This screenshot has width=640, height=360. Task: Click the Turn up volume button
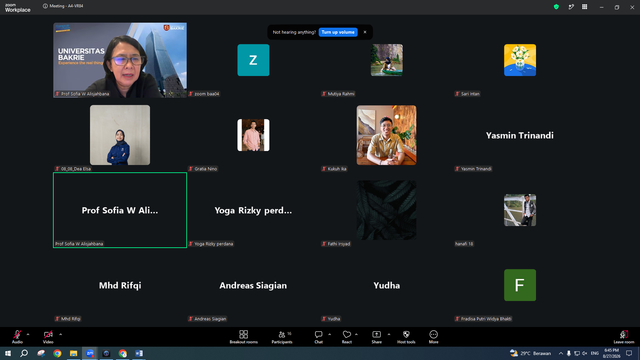(x=338, y=32)
